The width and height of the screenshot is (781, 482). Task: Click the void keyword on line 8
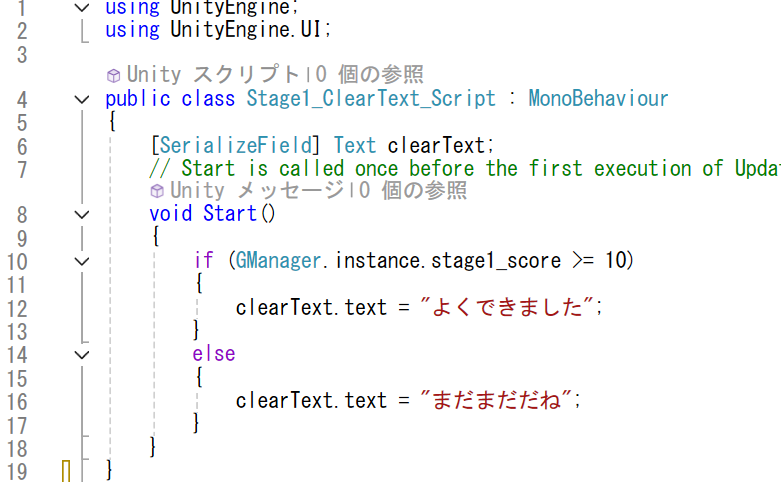170,214
